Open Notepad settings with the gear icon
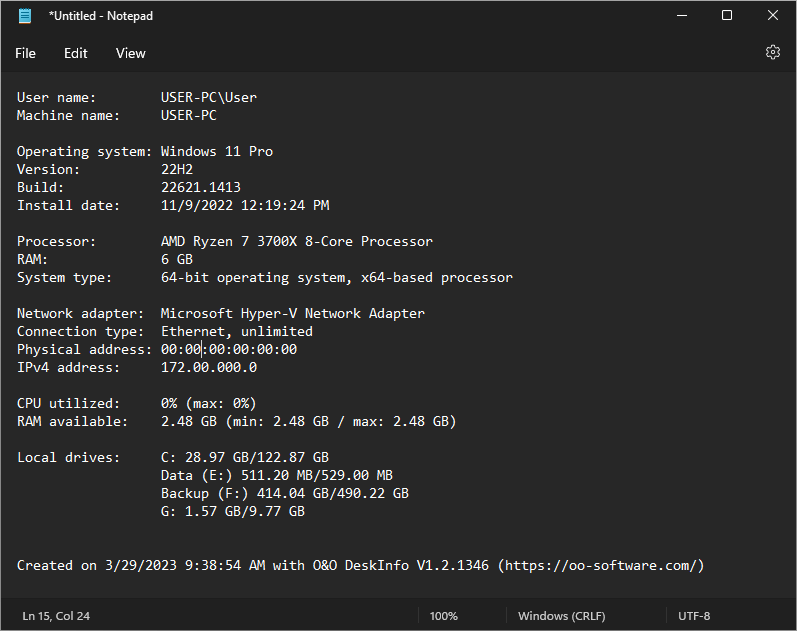Image resolution: width=797 pixels, height=631 pixels. click(x=772, y=53)
